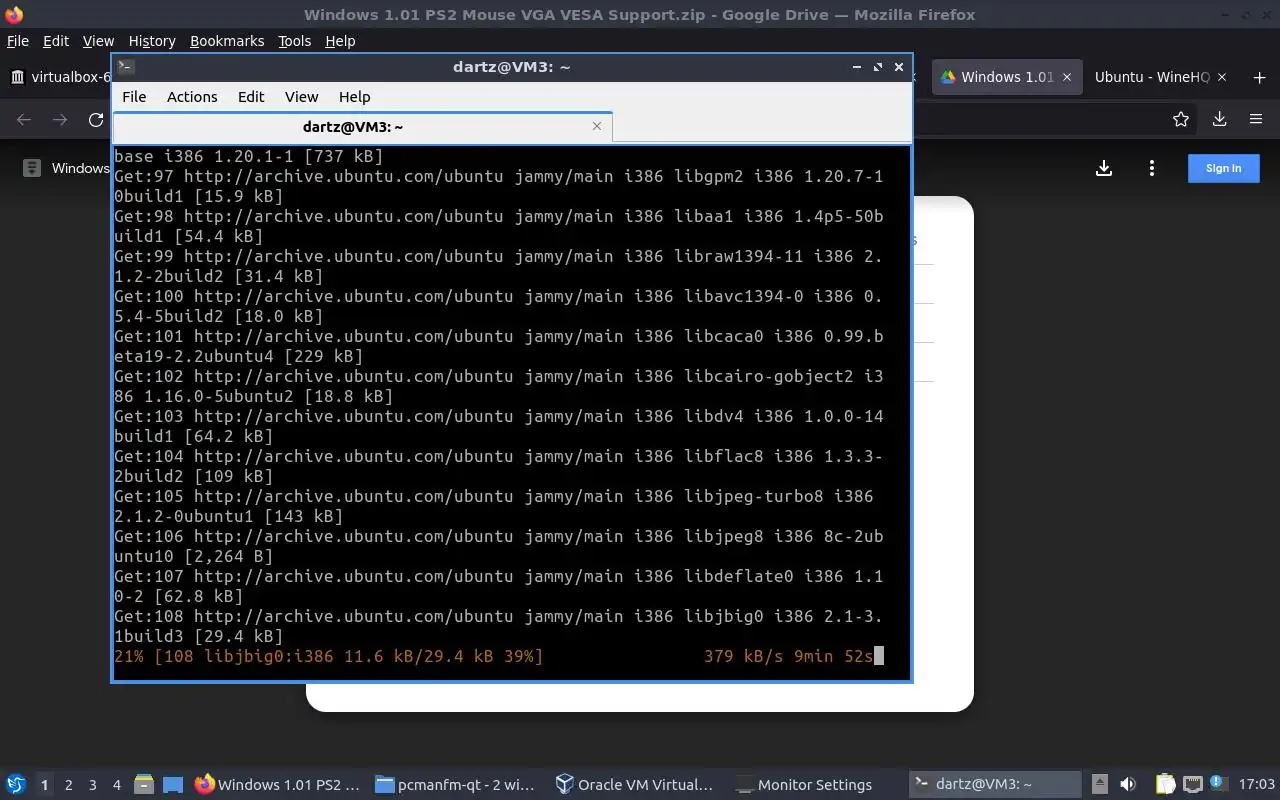Switch to workspace 4 in the pager

pyautogui.click(x=117, y=785)
